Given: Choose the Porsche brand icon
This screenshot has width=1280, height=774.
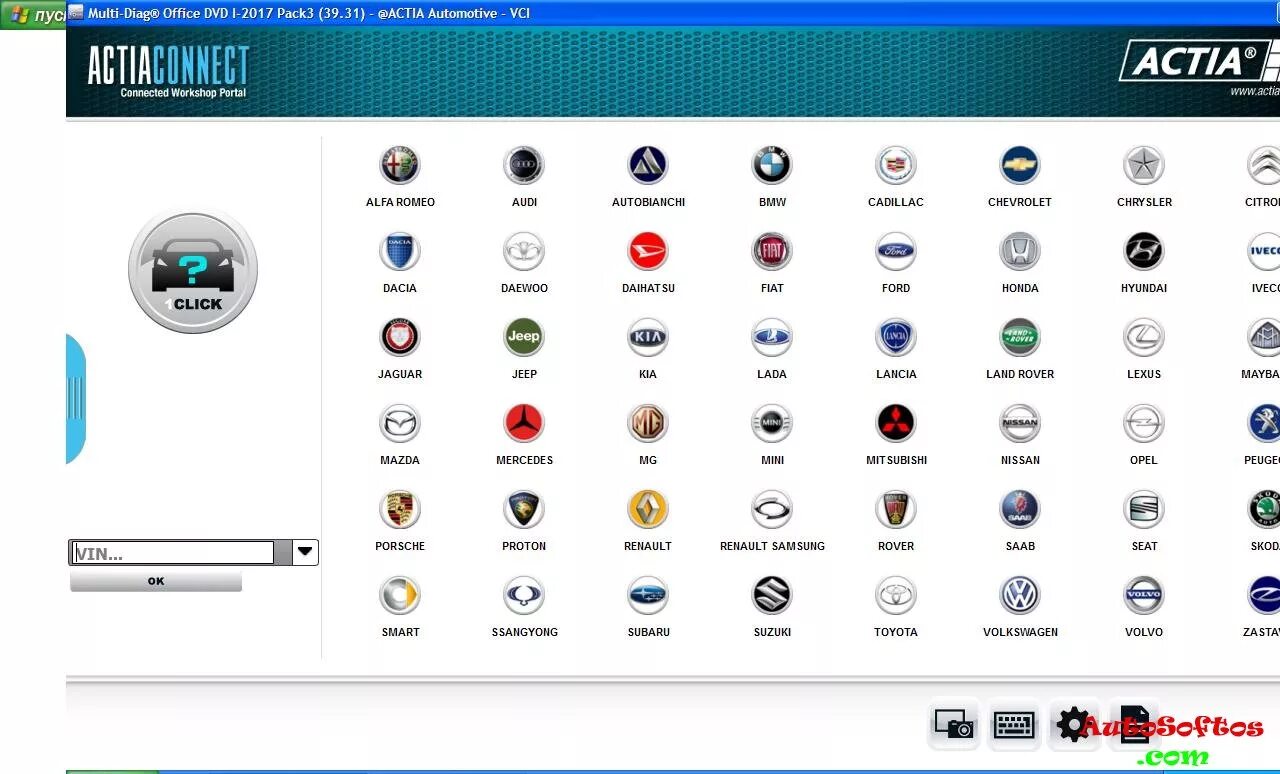Looking at the screenshot, I should coord(400,509).
